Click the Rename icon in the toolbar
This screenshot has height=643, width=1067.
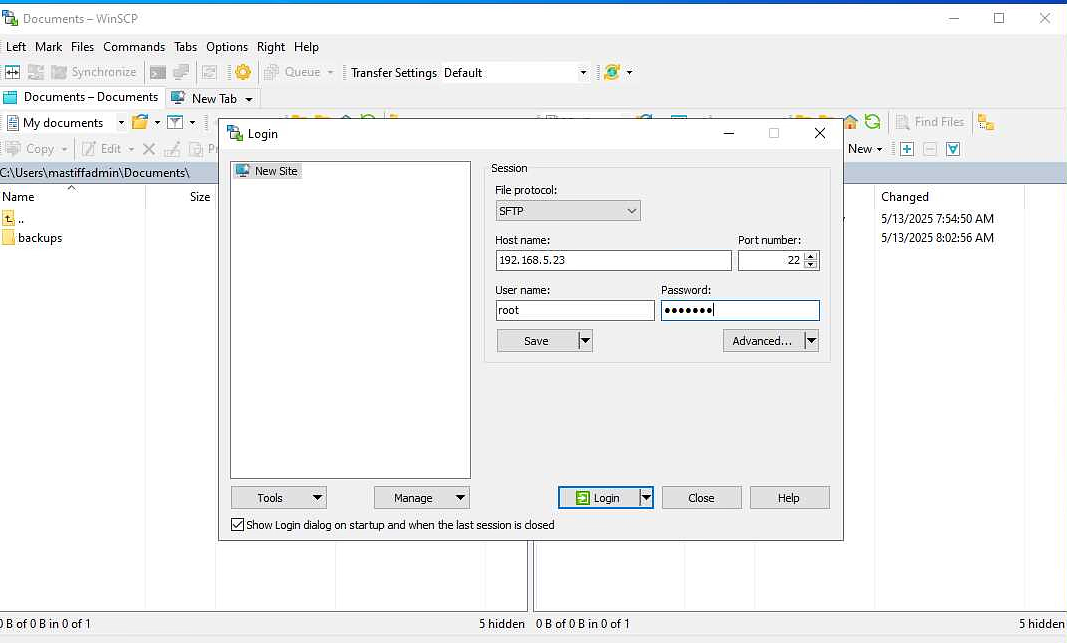point(172,149)
